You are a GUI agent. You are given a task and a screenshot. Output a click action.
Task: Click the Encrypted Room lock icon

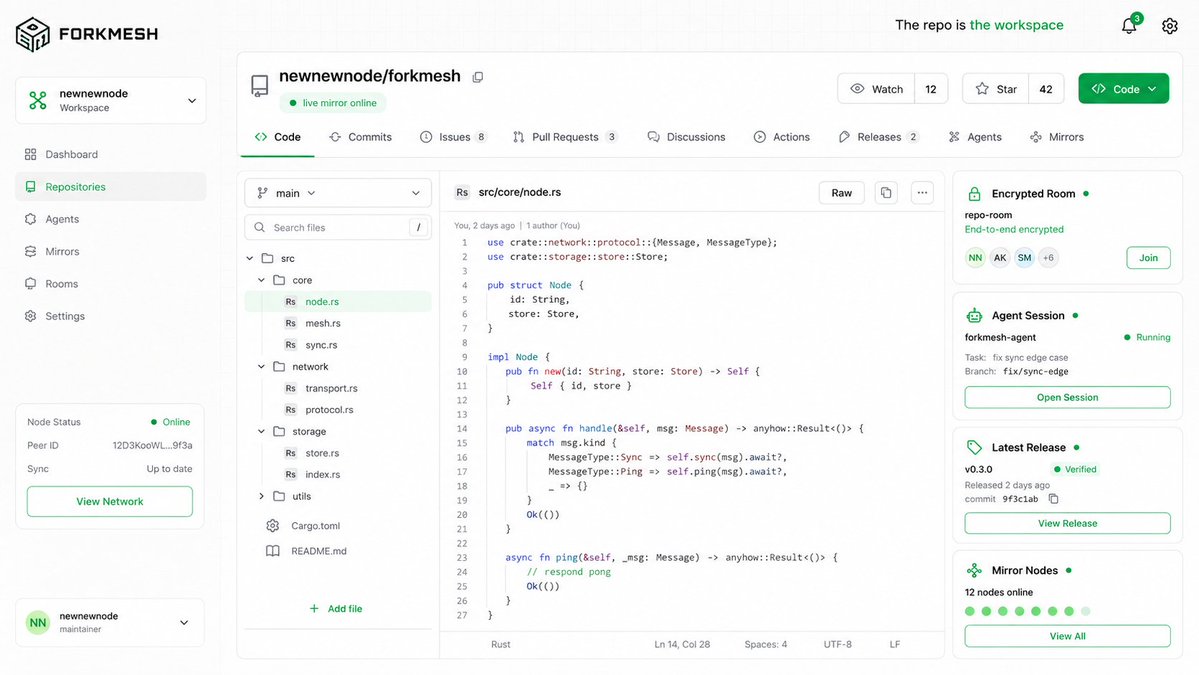click(x=974, y=194)
